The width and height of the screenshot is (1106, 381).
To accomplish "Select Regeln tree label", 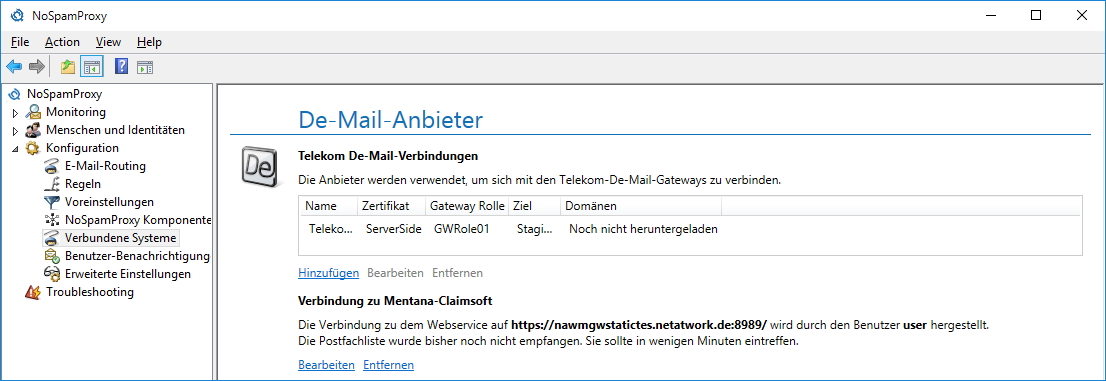I will 83,184.
